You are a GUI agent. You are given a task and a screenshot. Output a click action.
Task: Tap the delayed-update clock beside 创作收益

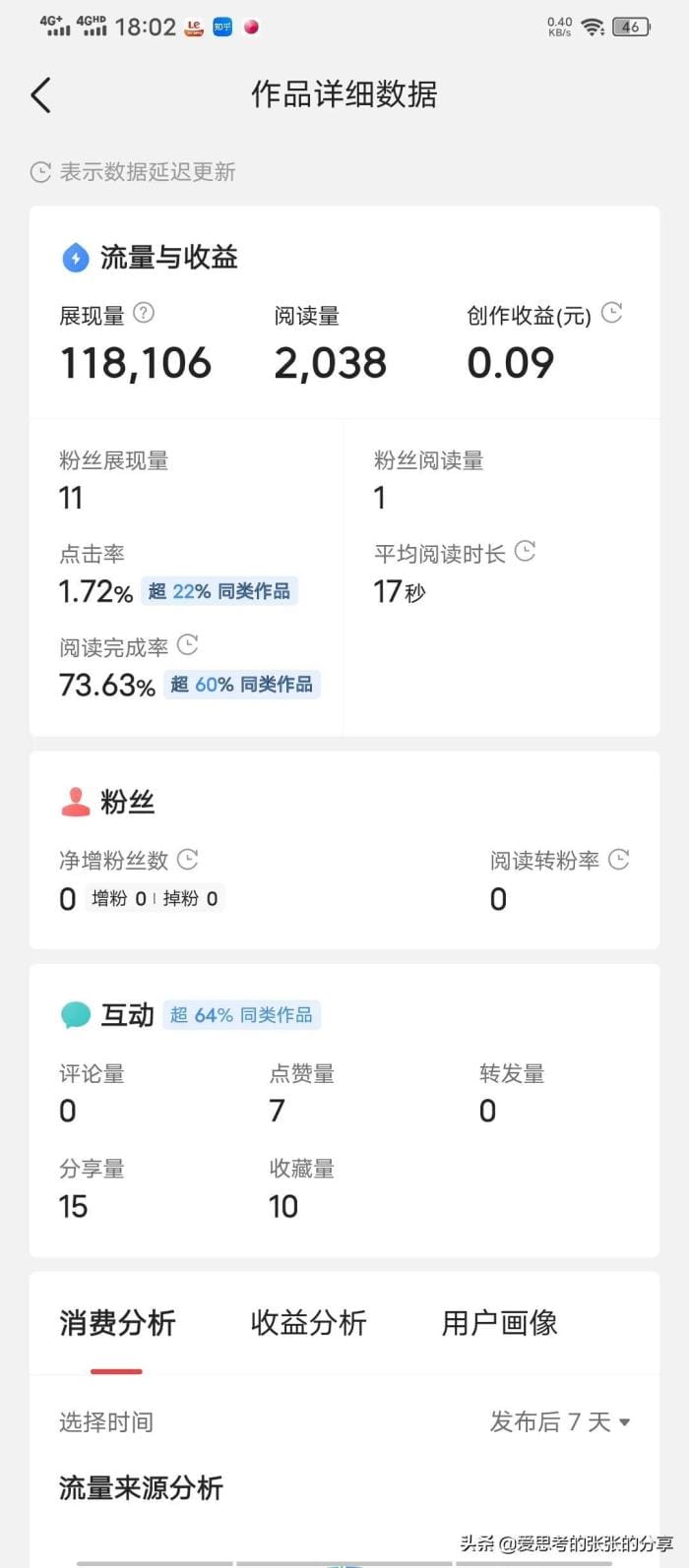point(611,313)
